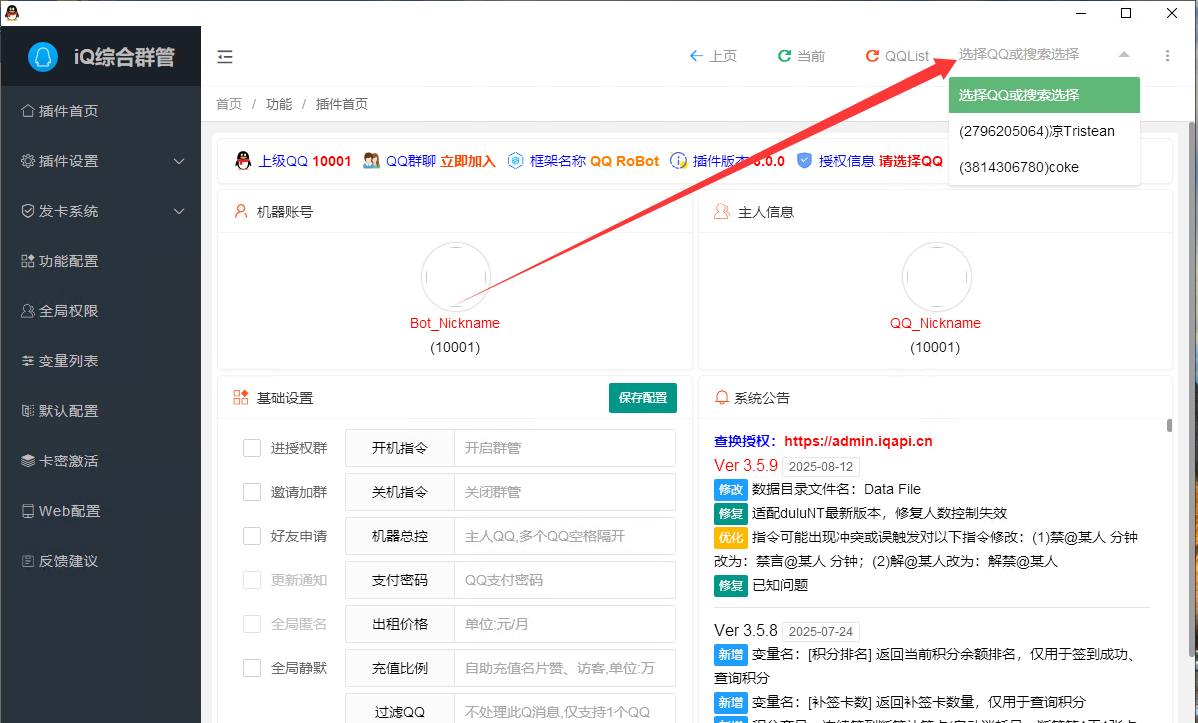The width and height of the screenshot is (1198, 723).
Task: Click the three-dot more options icon
Action: 1167,56
